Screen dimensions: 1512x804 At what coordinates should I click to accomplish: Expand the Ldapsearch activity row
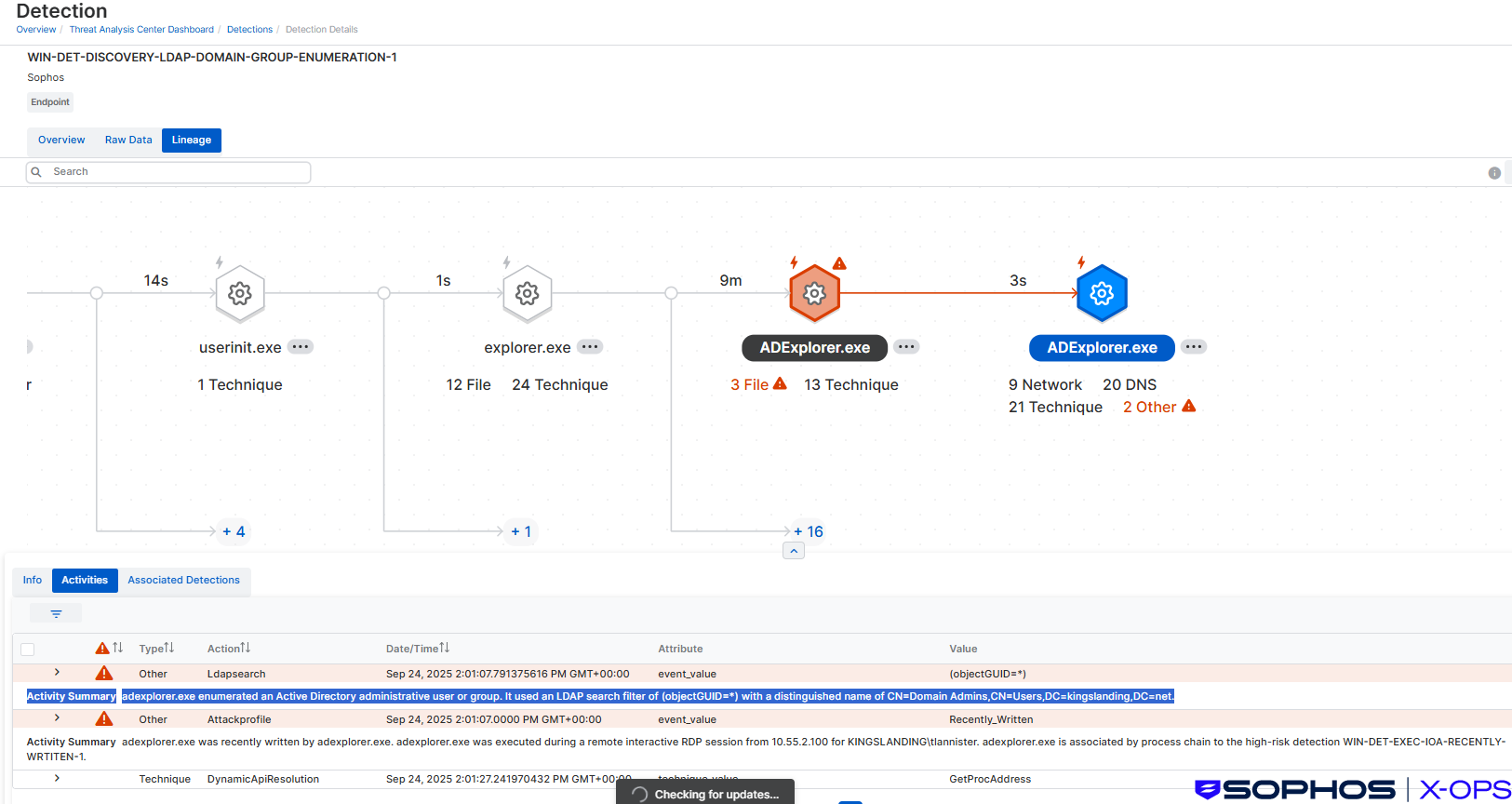[x=57, y=672]
